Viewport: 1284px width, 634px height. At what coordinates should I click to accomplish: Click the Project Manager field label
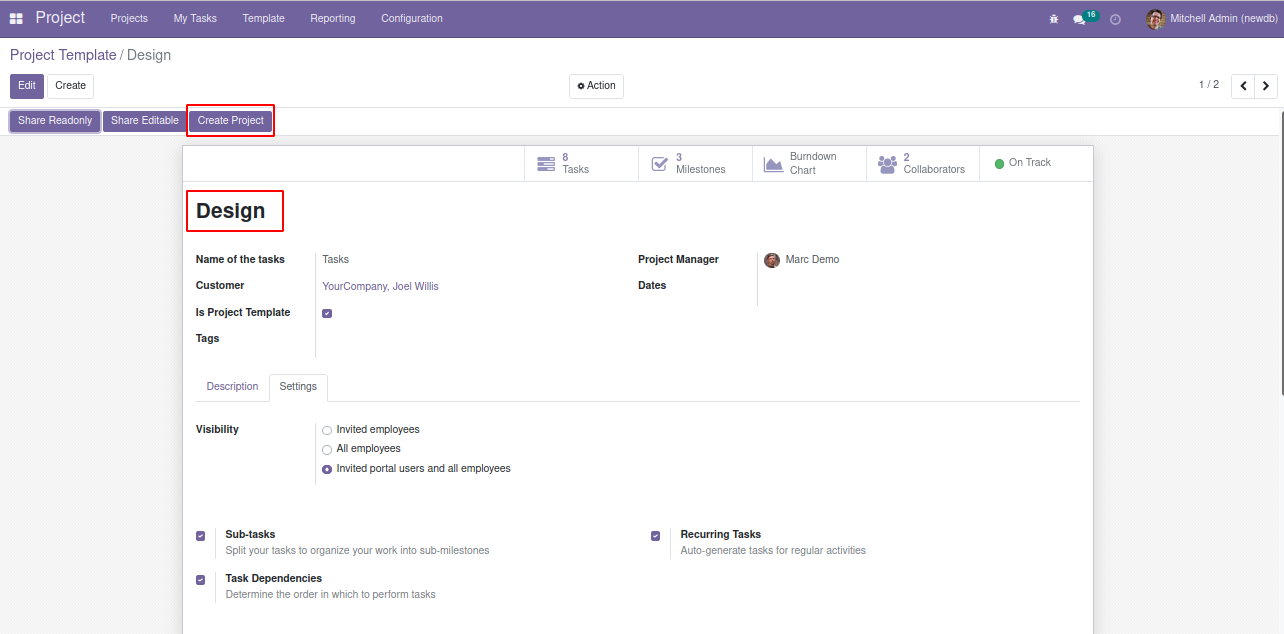pyautogui.click(x=678, y=260)
